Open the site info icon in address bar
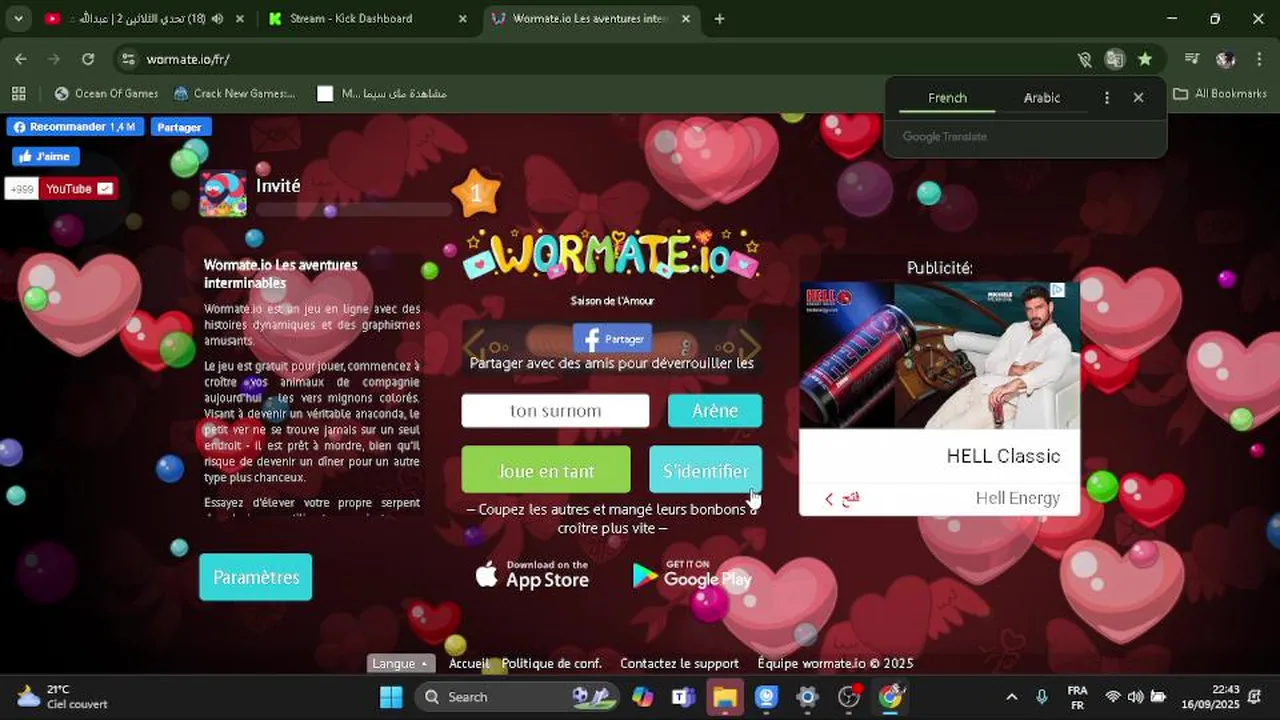Viewport: 1280px width, 720px height. point(128,59)
